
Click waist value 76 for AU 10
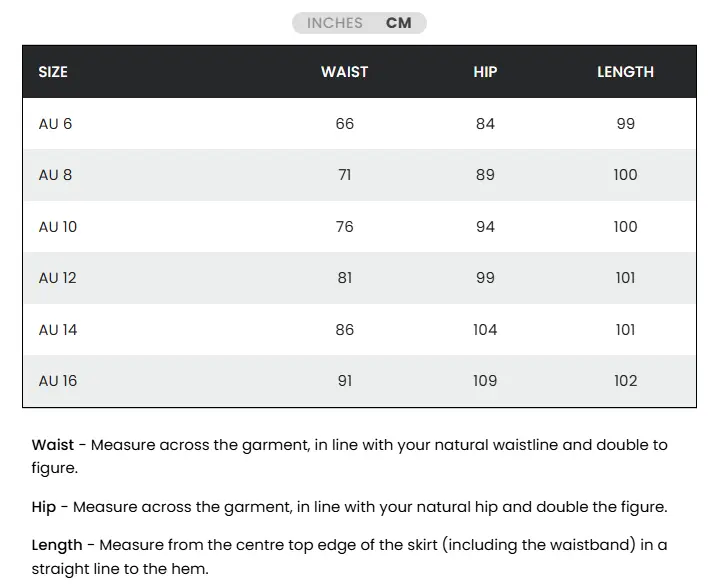coord(345,227)
